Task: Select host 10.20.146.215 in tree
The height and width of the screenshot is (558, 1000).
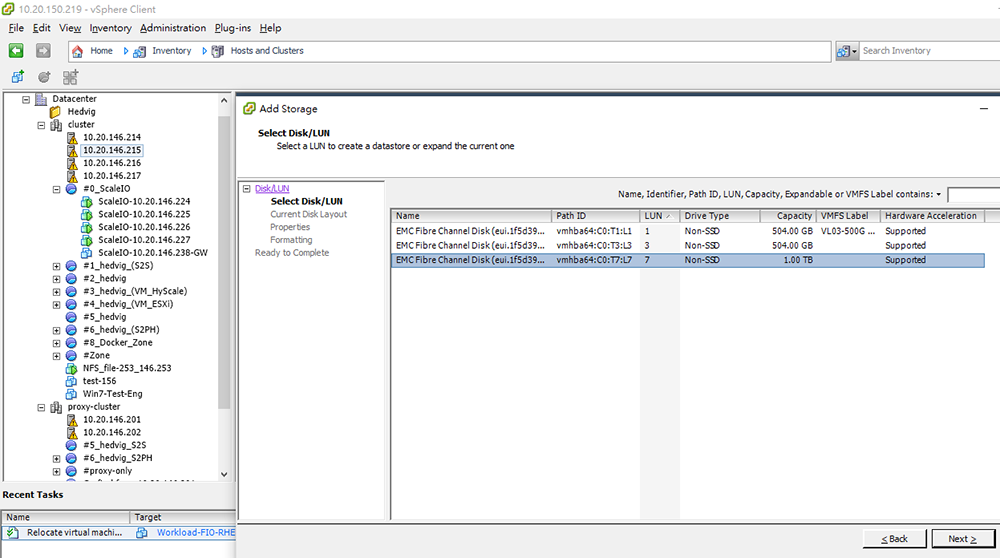Action: (x=112, y=151)
